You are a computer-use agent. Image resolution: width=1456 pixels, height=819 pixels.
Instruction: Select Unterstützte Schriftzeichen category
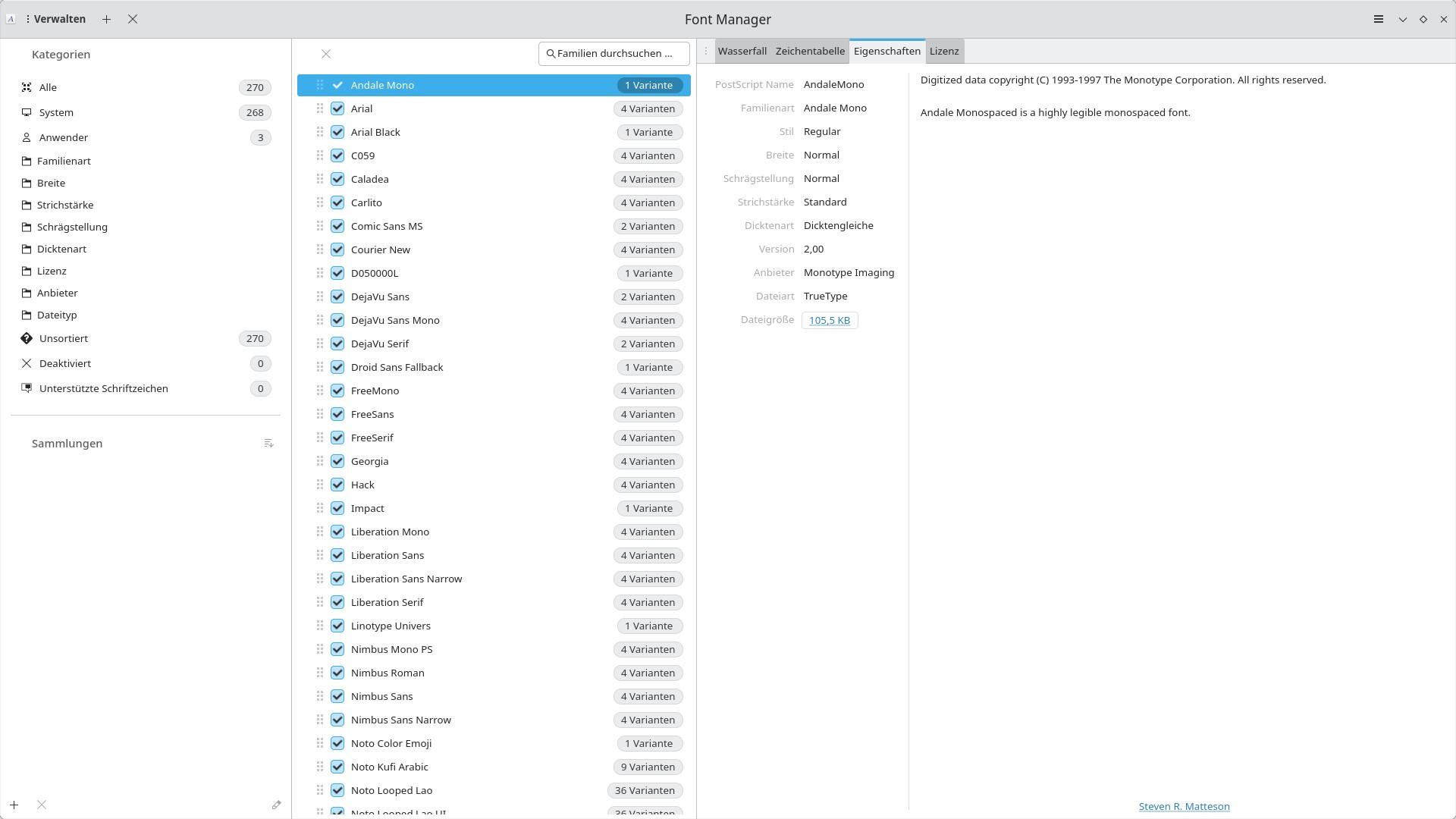click(146, 388)
